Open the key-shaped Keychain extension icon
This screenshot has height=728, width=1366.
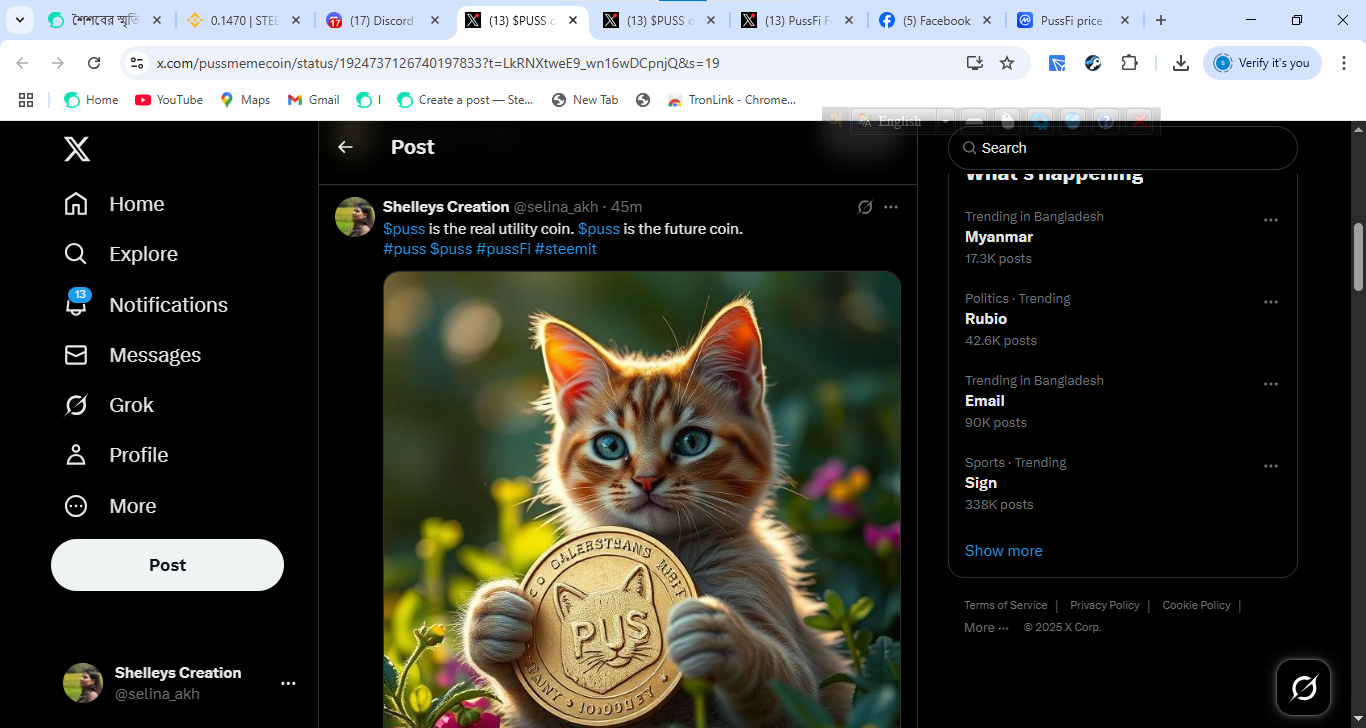pyautogui.click(x=1093, y=63)
